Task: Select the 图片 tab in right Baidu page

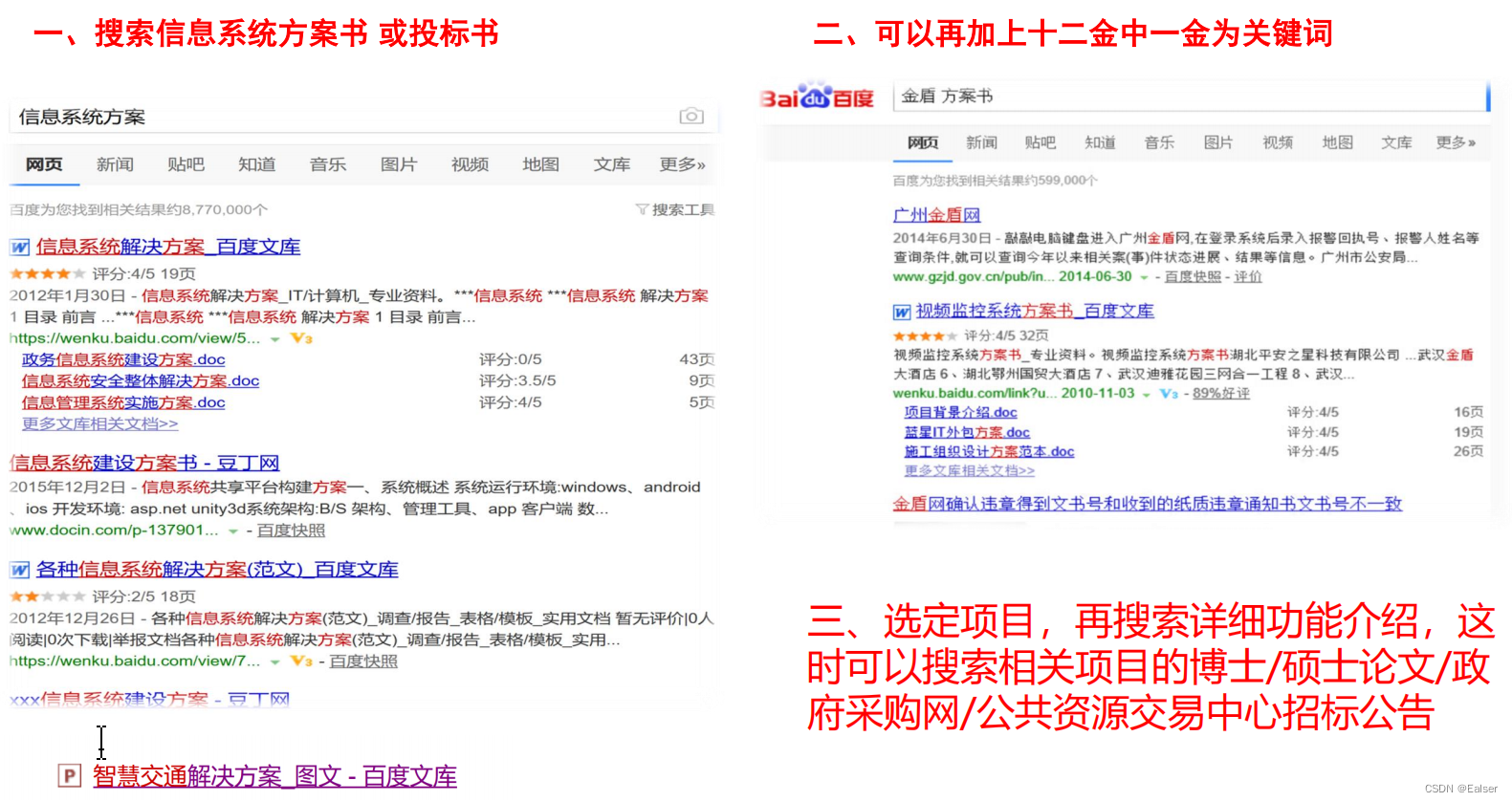Action: [x=1218, y=142]
